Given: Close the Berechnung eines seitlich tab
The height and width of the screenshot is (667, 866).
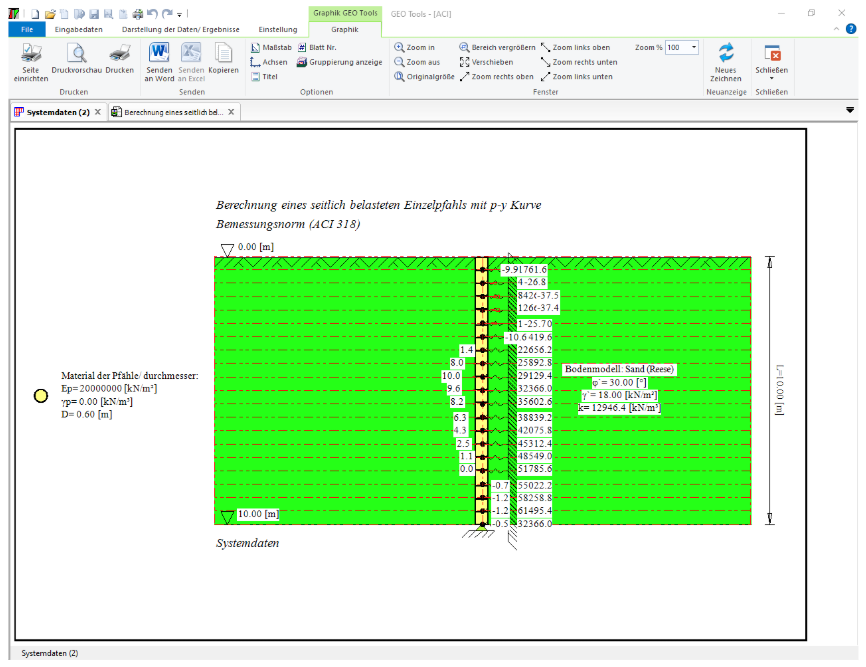Looking at the screenshot, I should pos(231,112).
